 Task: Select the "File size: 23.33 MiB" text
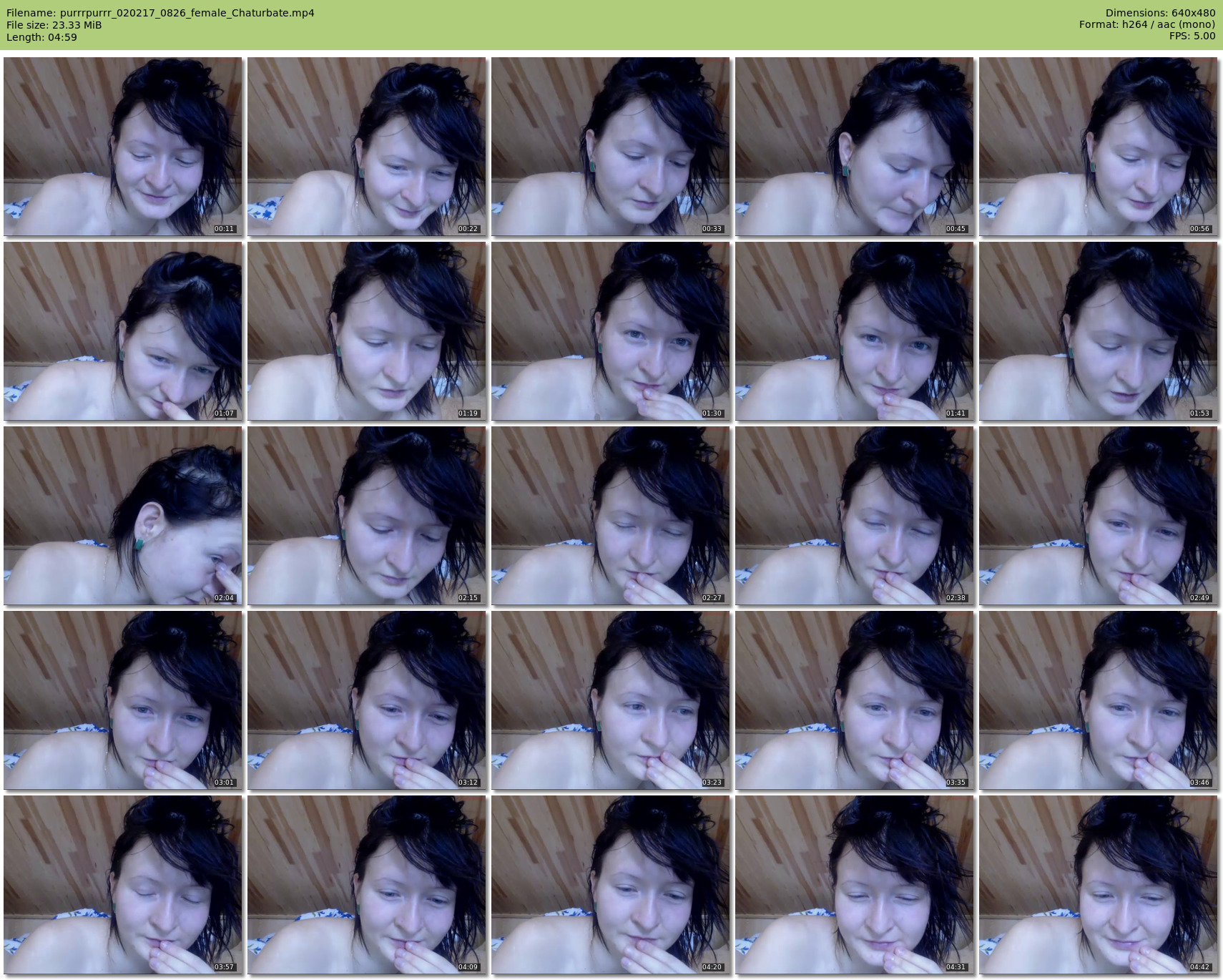(54, 25)
